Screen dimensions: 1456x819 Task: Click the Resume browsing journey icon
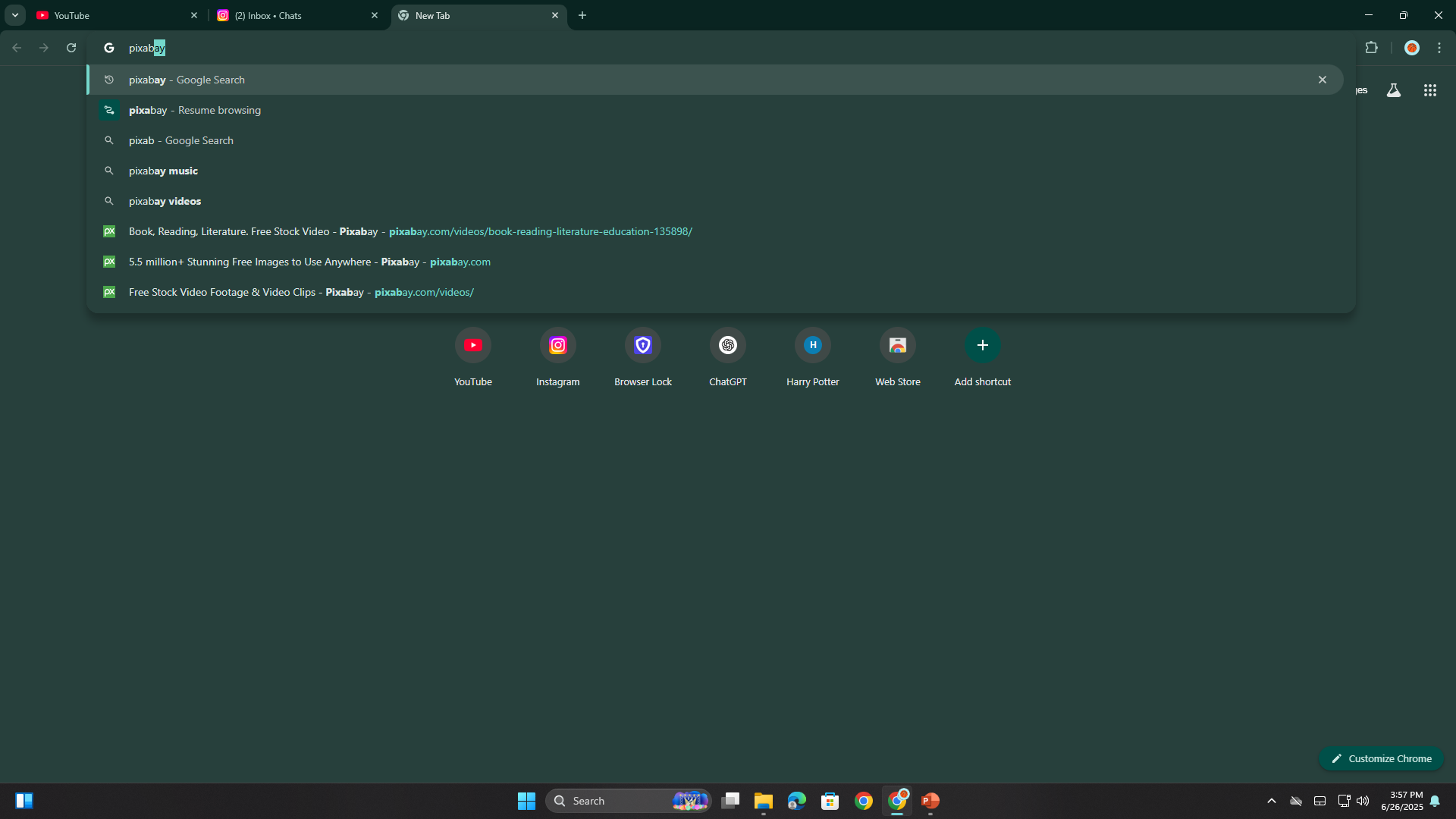109,110
